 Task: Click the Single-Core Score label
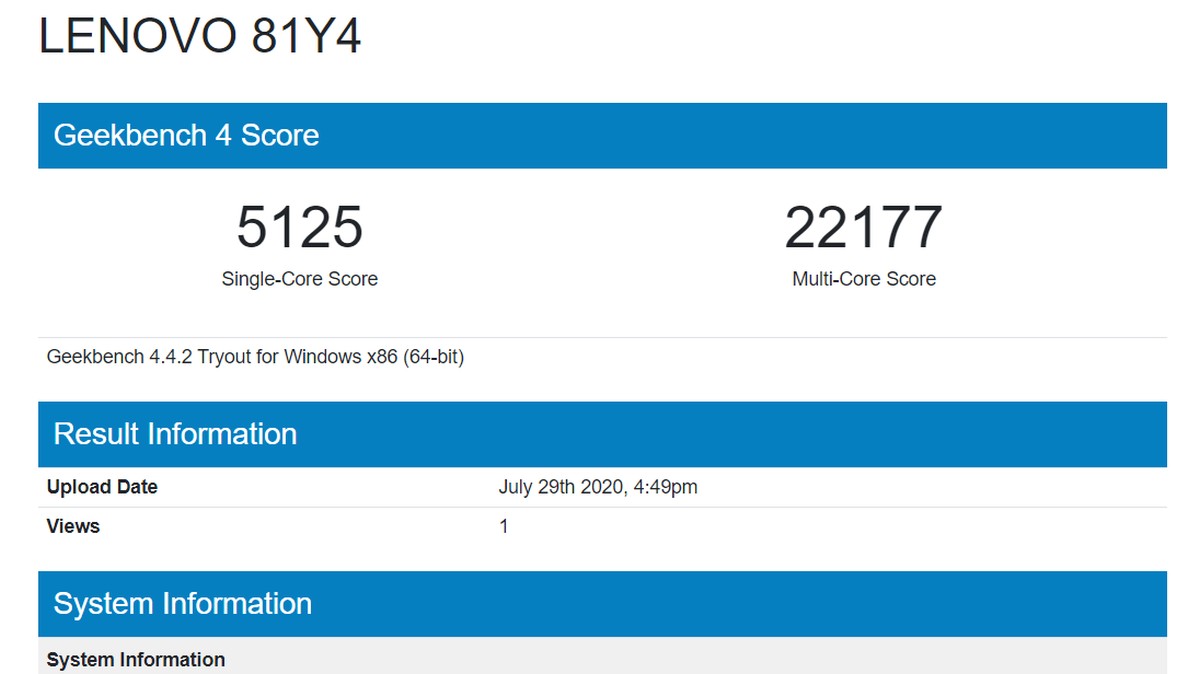(x=299, y=280)
